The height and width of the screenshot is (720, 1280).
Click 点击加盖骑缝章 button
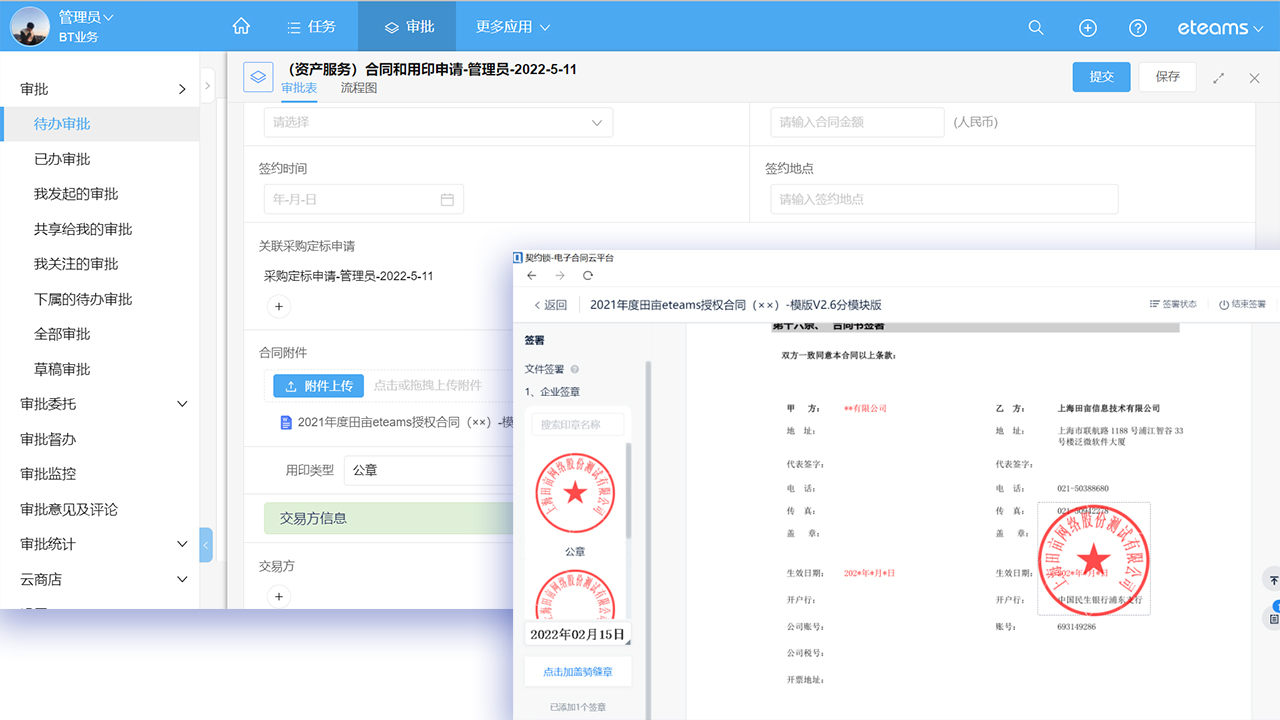(578, 672)
